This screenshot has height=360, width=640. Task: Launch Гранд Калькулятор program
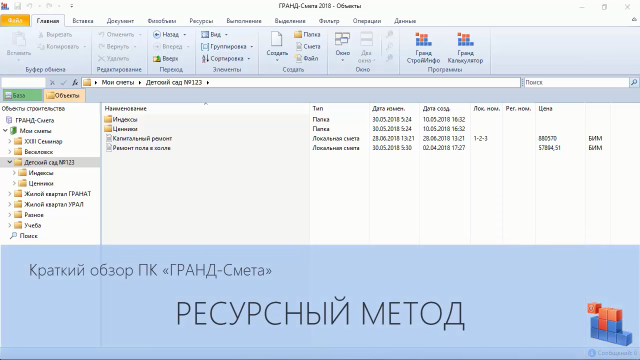click(465, 48)
